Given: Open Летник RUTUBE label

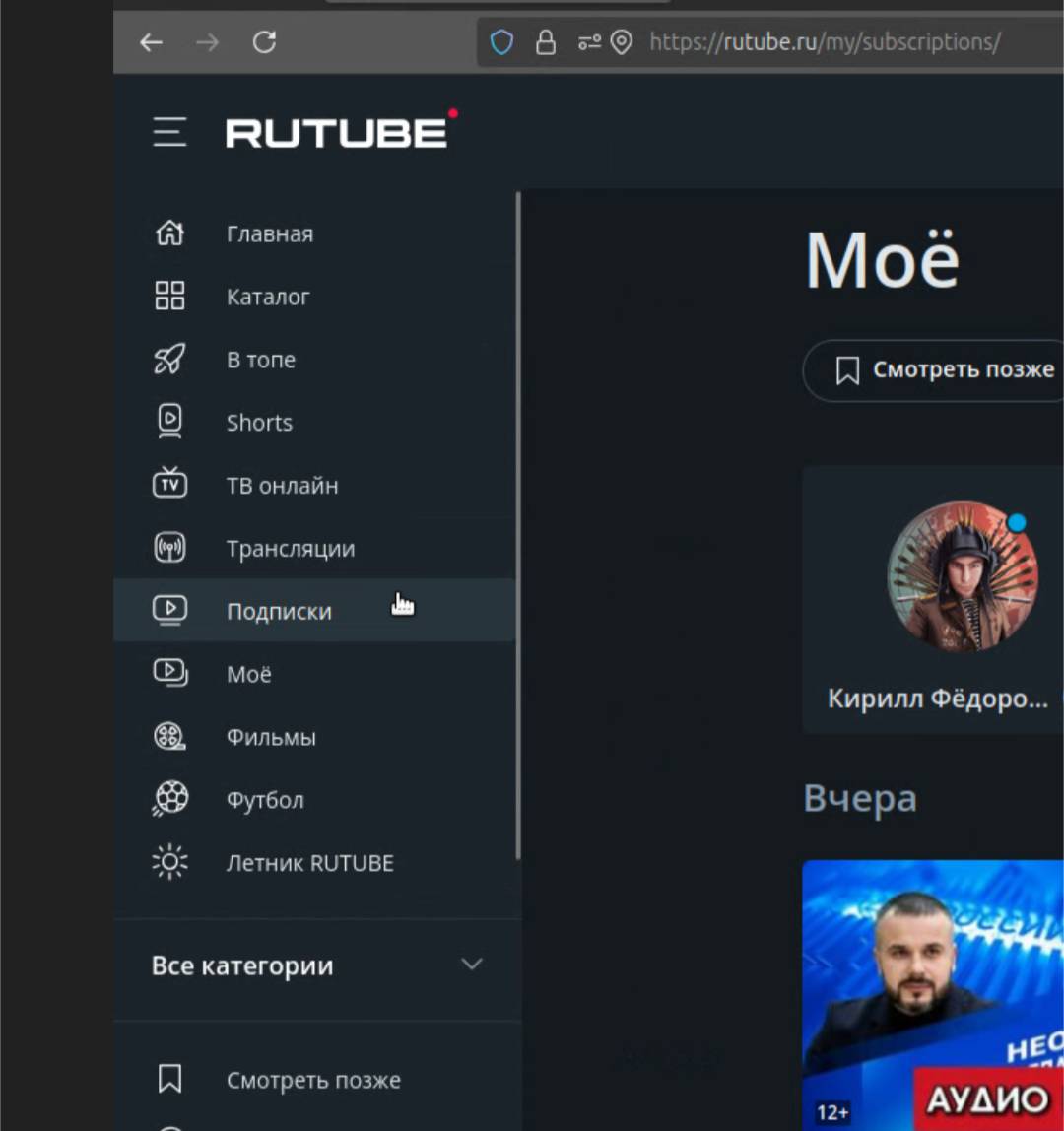Looking at the screenshot, I should pos(310,863).
